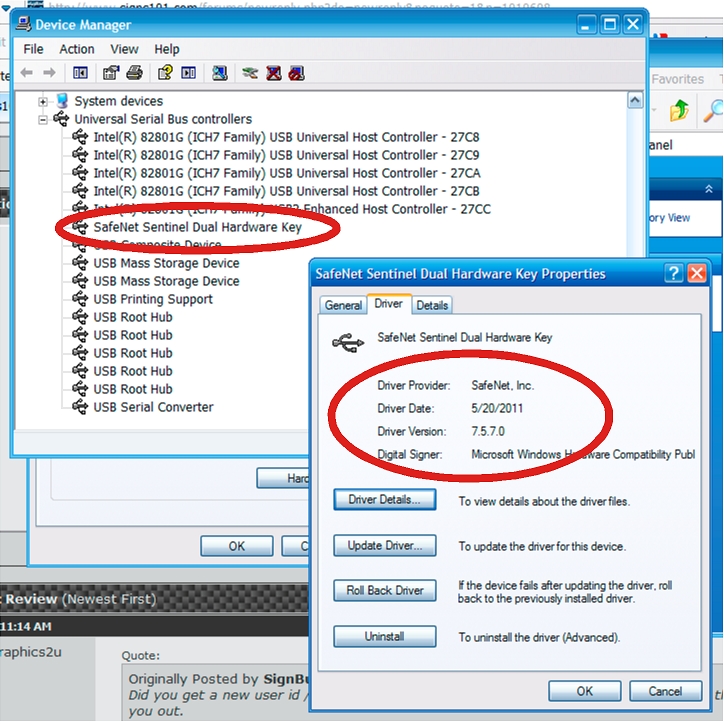Click the System devices category icon

click(x=62, y=101)
